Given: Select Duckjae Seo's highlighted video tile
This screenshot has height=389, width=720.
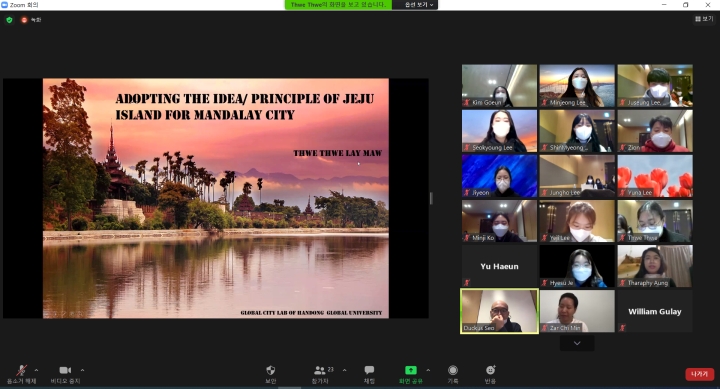Looking at the screenshot, I should coord(500,311).
